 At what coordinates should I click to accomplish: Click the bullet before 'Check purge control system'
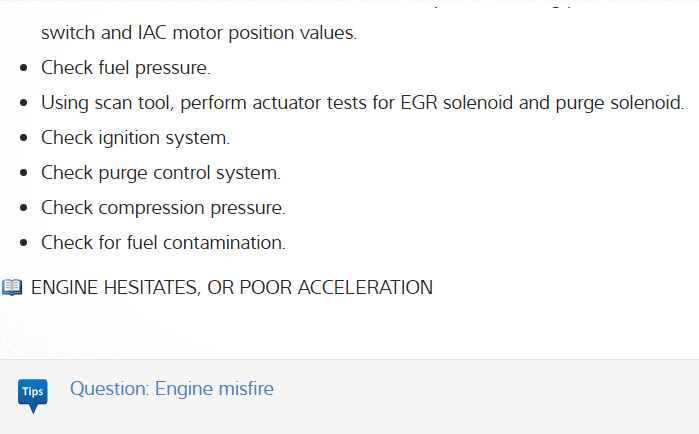point(24,173)
